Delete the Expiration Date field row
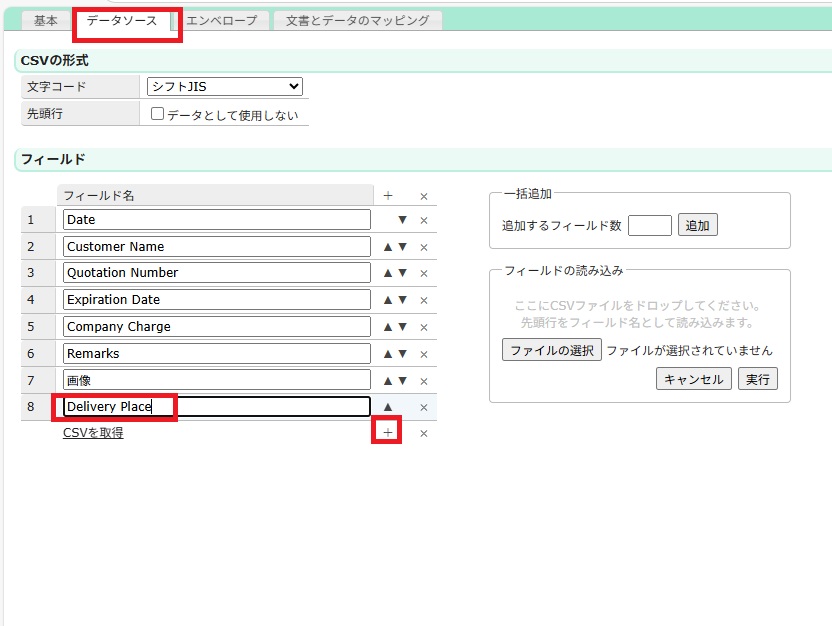Image resolution: width=832 pixels, height=626 pixels. (x=423, y=300)
